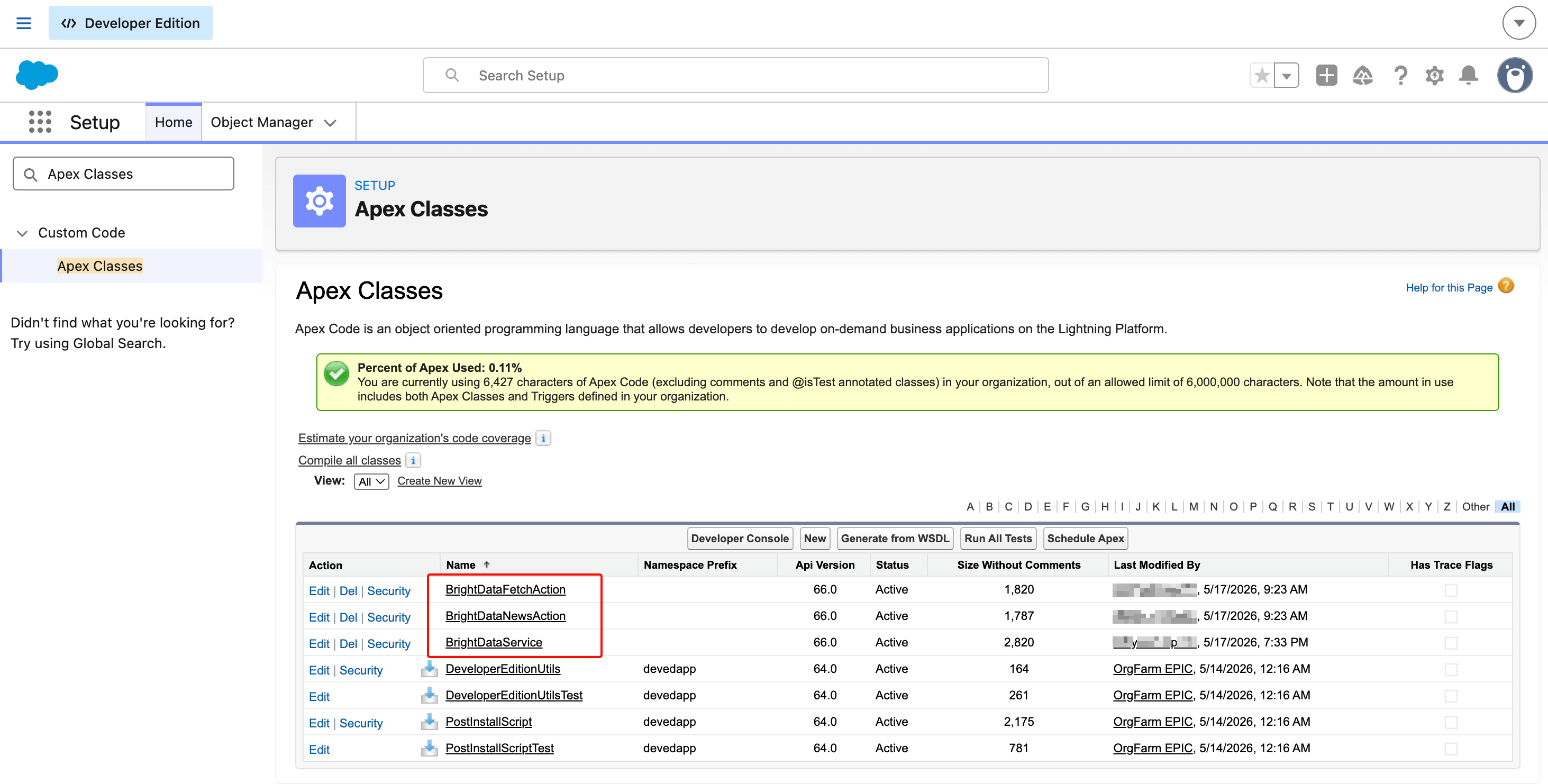
Task: Open the notifications bell
Action: (x=1469, y=75)
